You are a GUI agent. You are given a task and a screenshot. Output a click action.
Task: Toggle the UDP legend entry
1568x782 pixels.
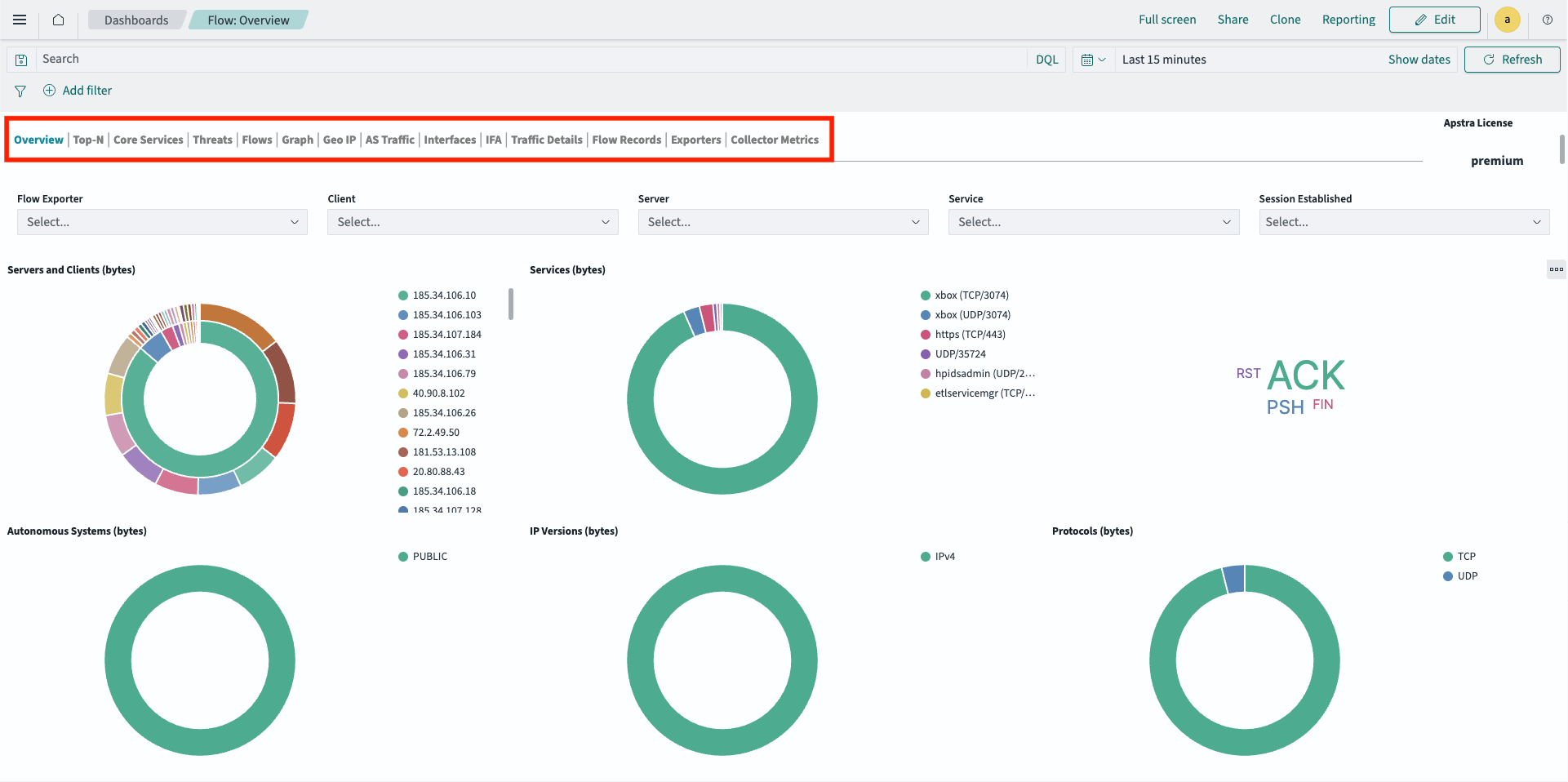[1460, 576]
